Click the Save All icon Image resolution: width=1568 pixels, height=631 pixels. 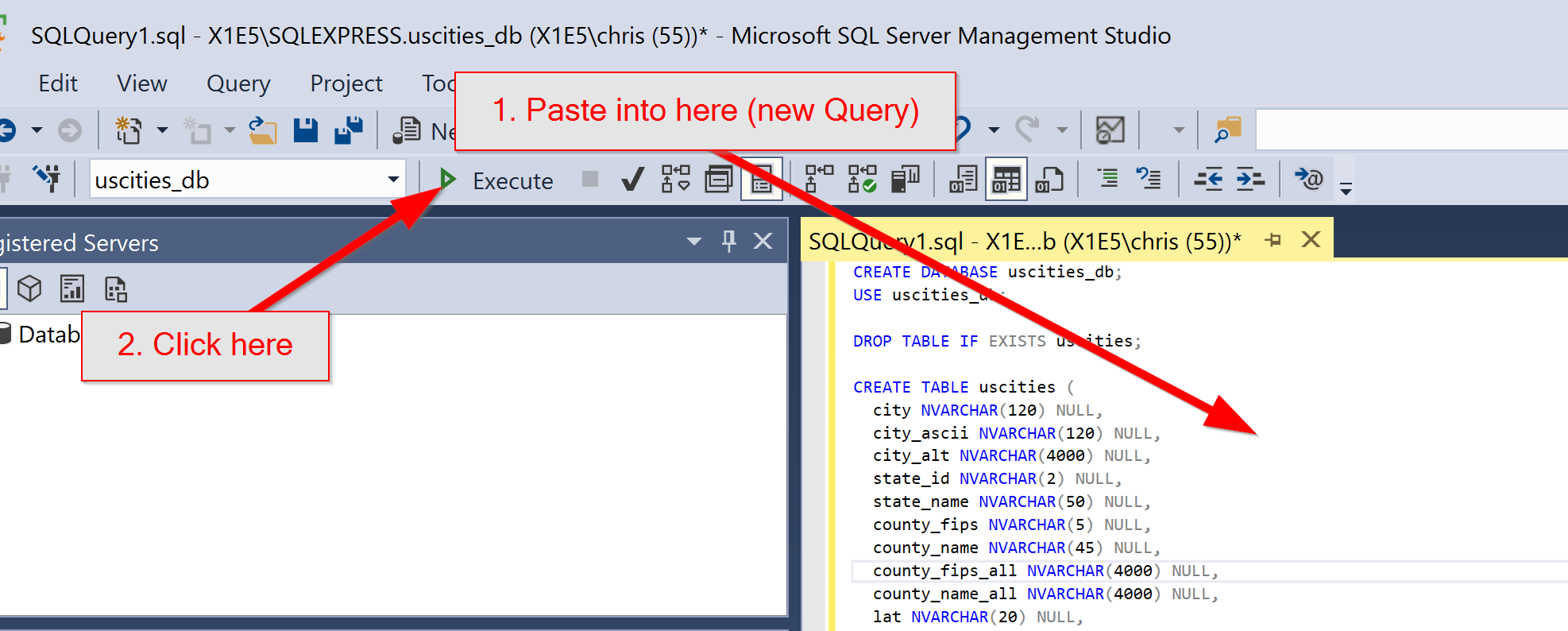(x=348, y=130)
